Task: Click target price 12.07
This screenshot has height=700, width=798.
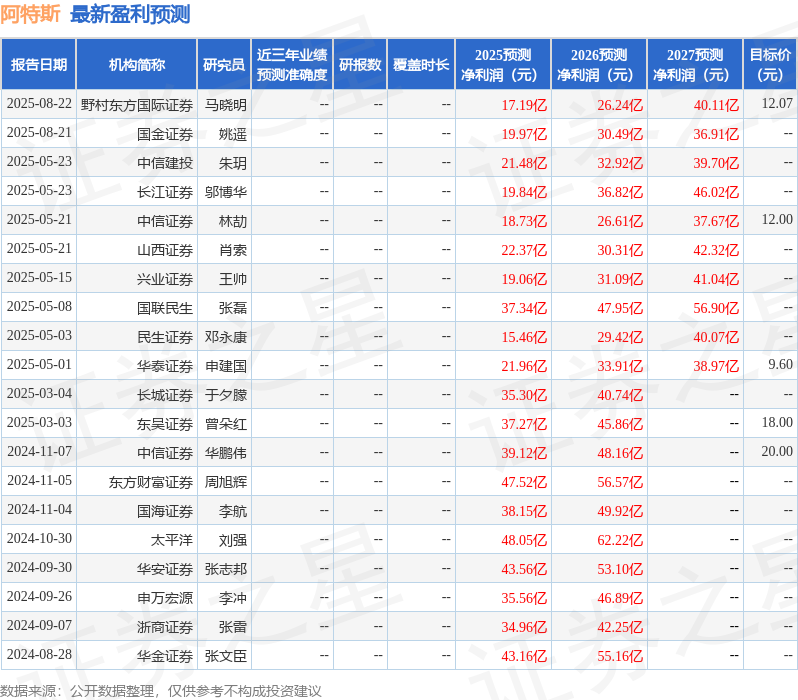Action: point(777,104)
